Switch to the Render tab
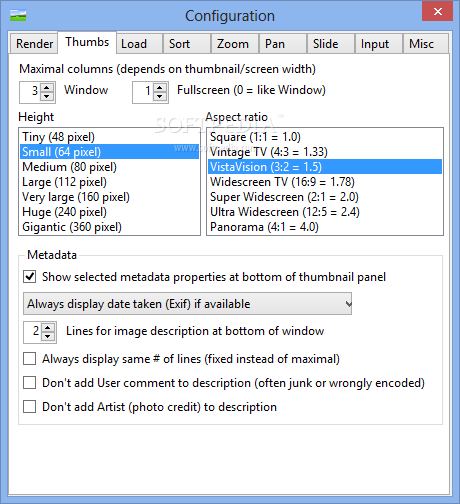Image resolution: width=460 pixels, height=504 pixels. pos(34,44)
